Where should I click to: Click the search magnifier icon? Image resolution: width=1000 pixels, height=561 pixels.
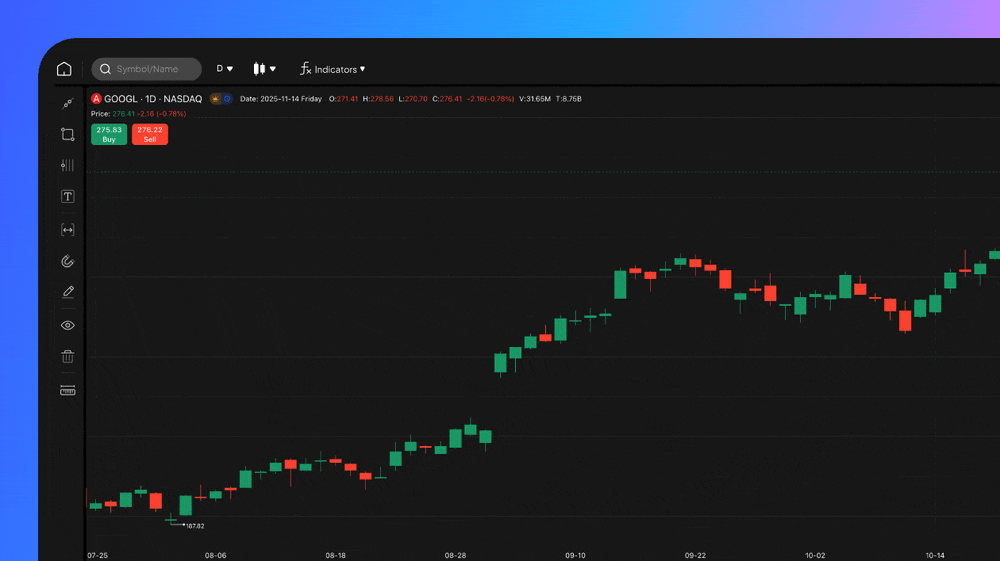point(105,69)
